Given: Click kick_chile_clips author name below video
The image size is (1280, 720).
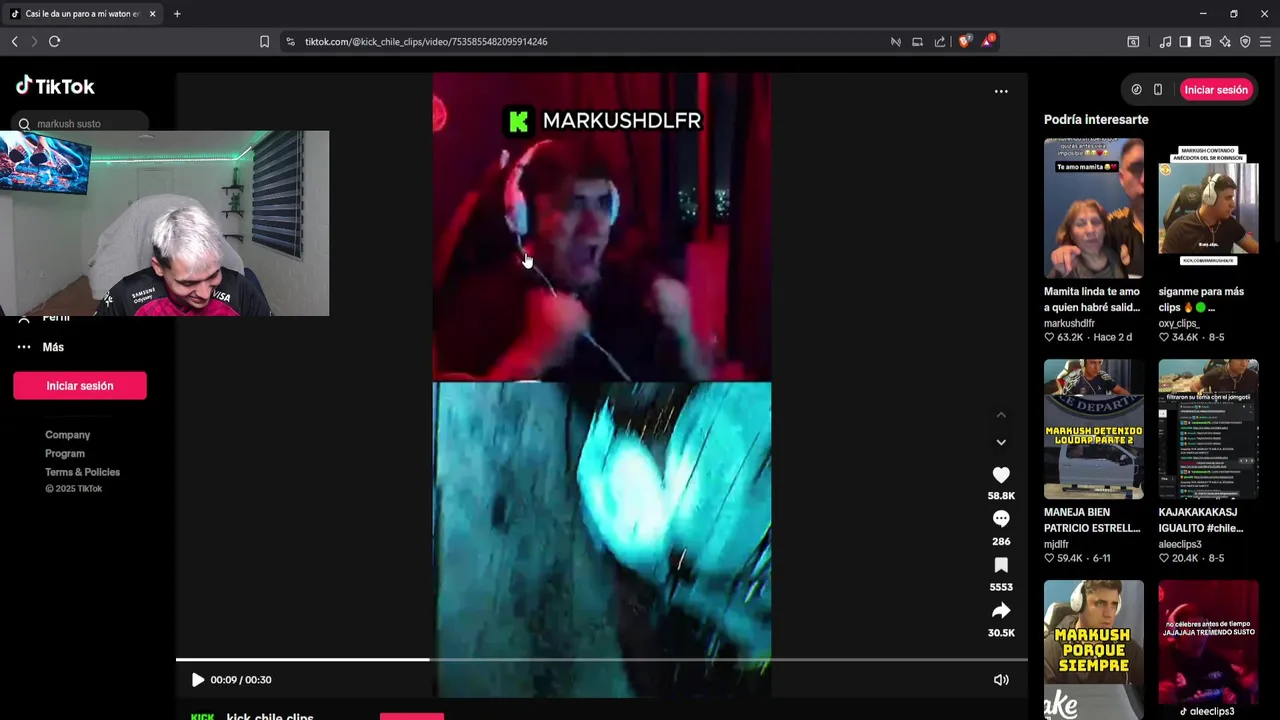Looking at the screenshot, I should [x=270, y=716].
